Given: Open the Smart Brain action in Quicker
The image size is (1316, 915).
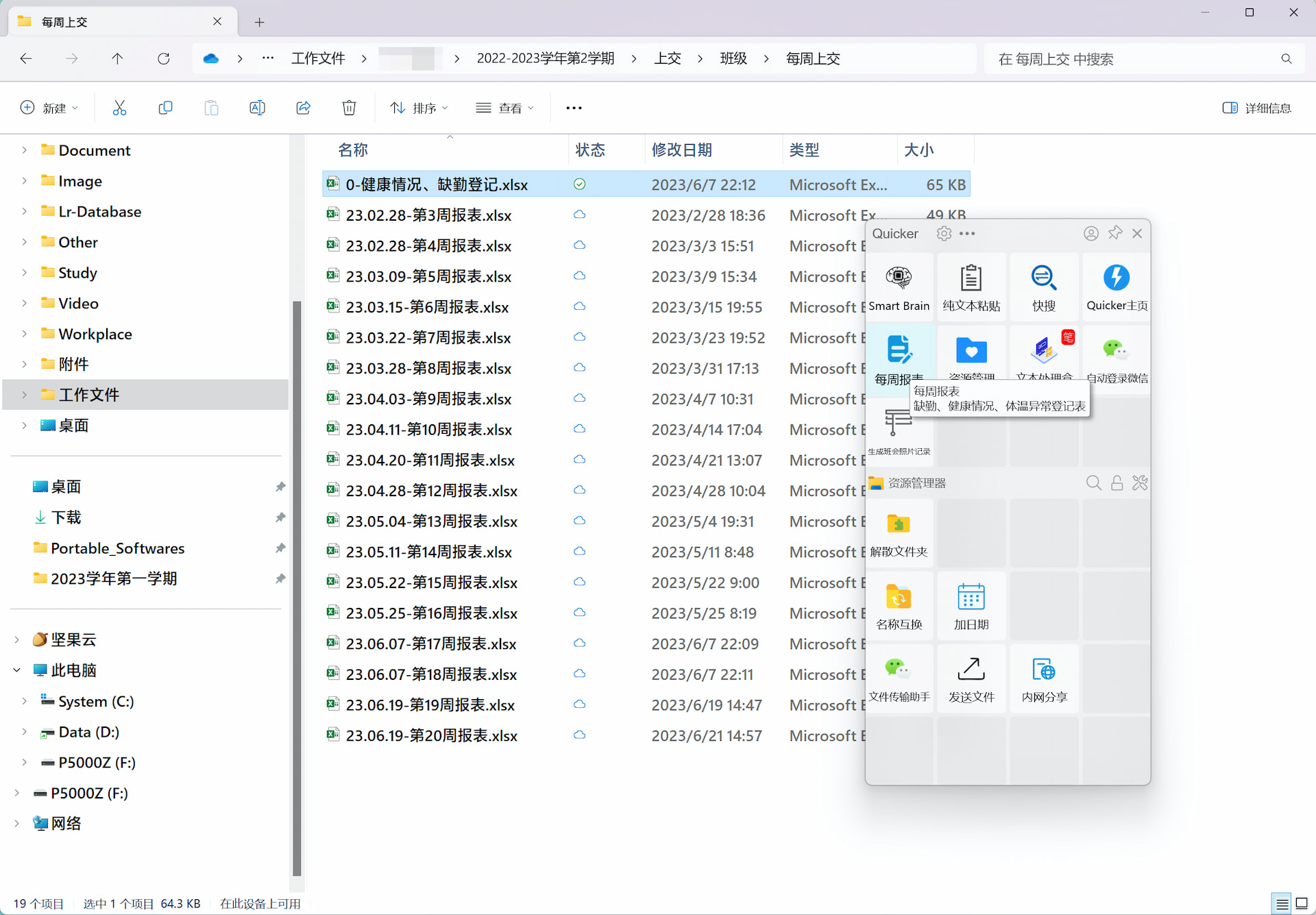Looking at the screenshot, I should [899, 287].
